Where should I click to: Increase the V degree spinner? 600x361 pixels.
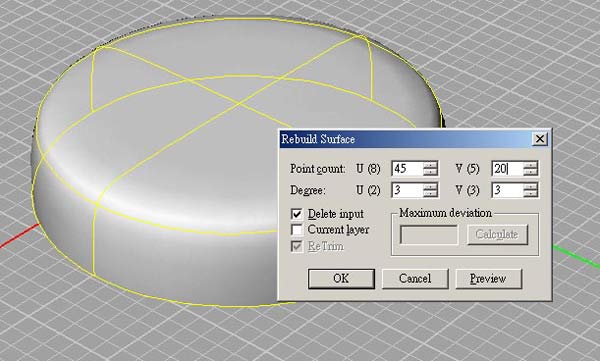531,186
